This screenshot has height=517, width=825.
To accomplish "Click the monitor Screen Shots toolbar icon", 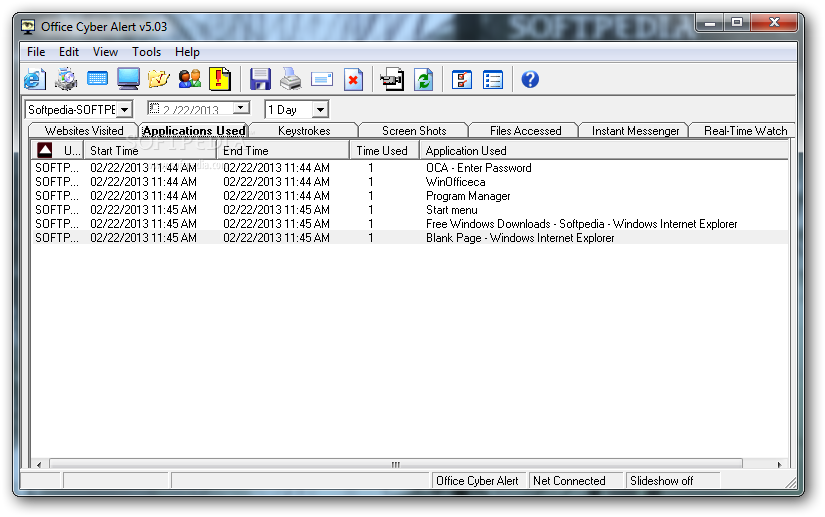I will pos(128,79).
